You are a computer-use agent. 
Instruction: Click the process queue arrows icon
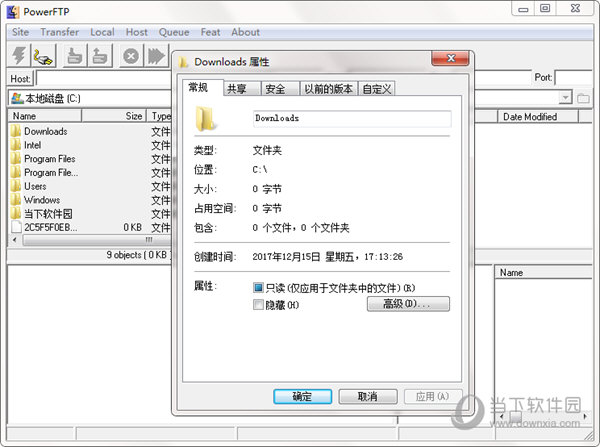157,55
